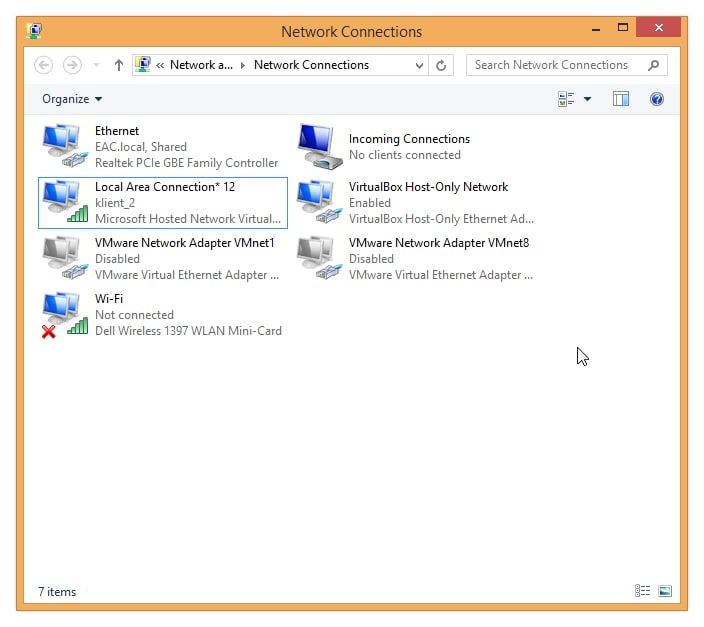Click the 7 items status bar text
This screenshot has height=627, width=704.
click(x=57, y=592)
